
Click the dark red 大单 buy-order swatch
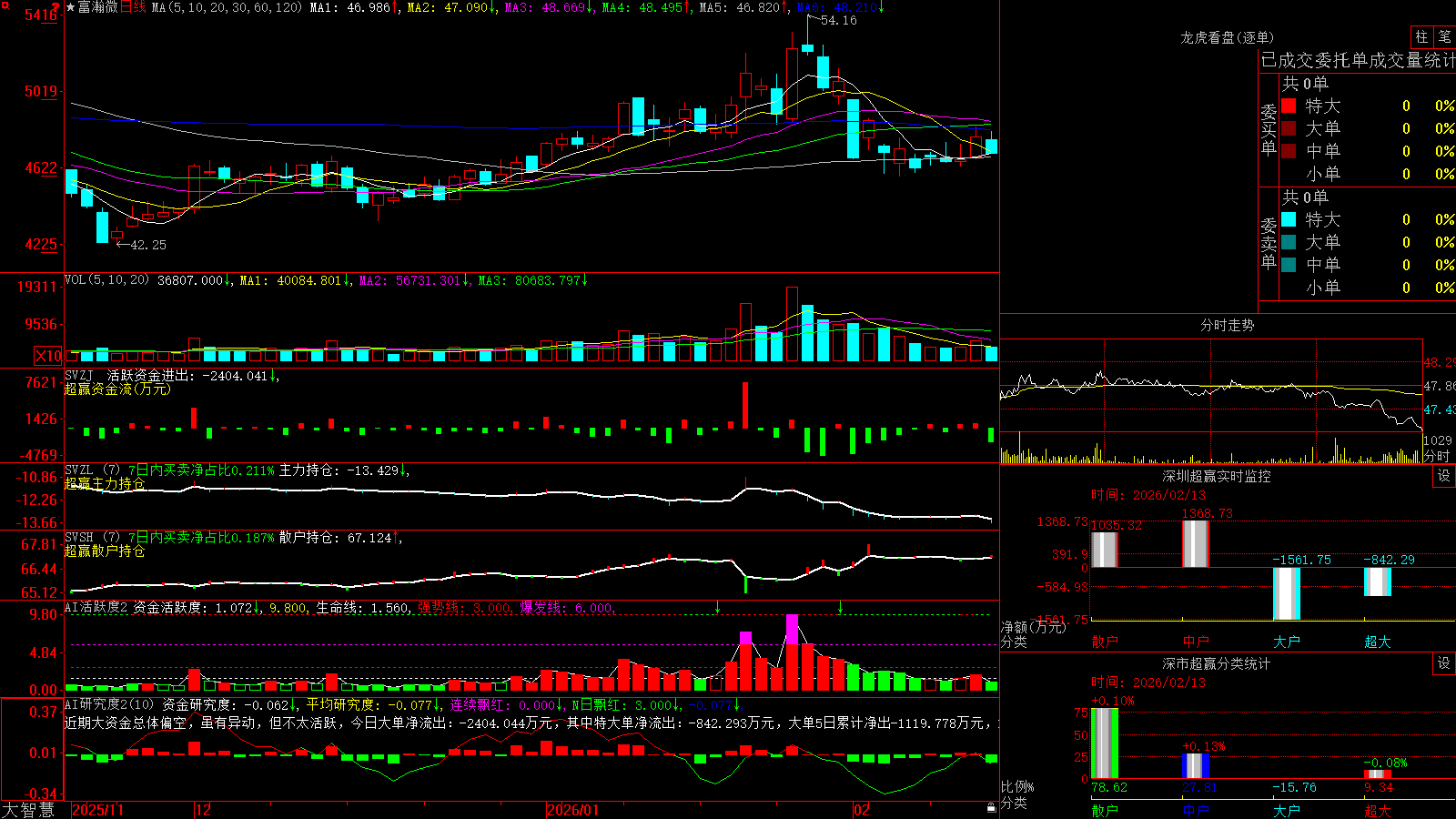(1289, 128)
